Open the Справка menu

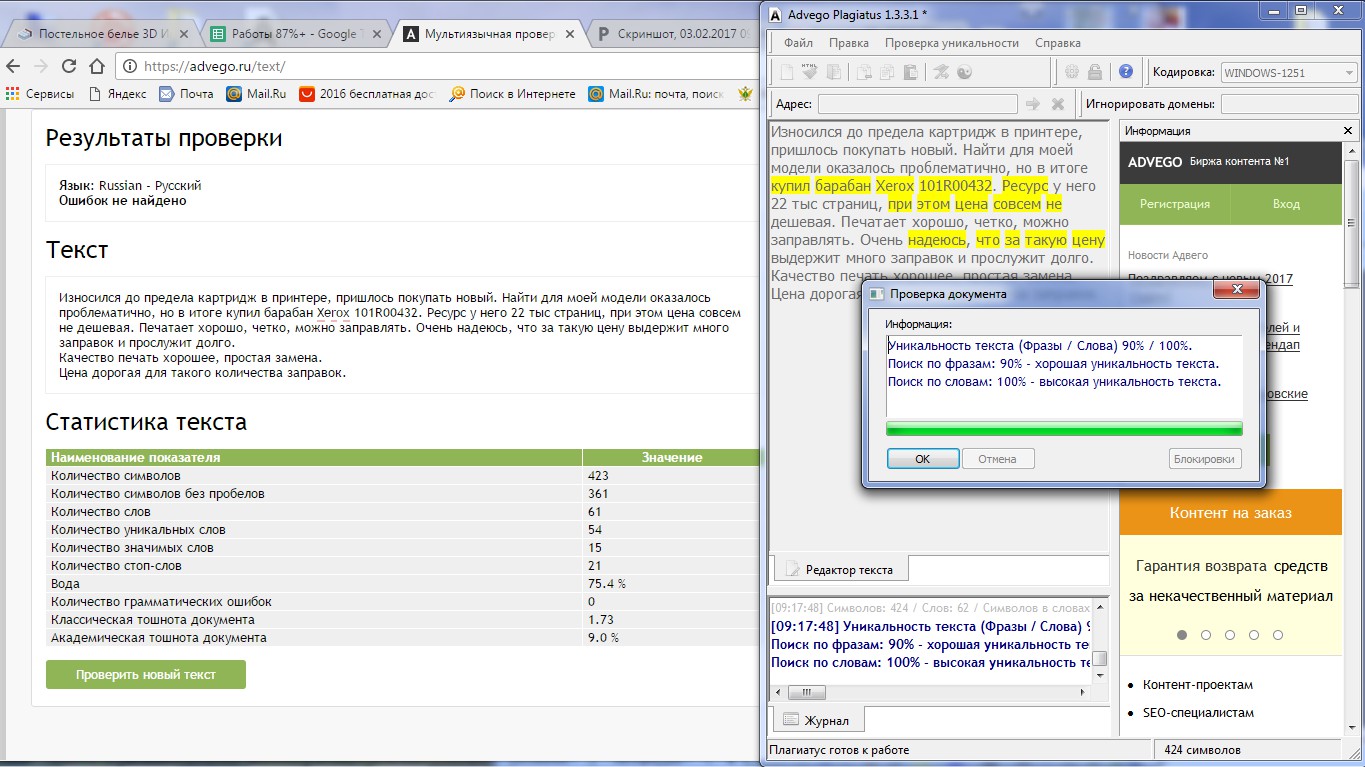tap(1057, 43)
